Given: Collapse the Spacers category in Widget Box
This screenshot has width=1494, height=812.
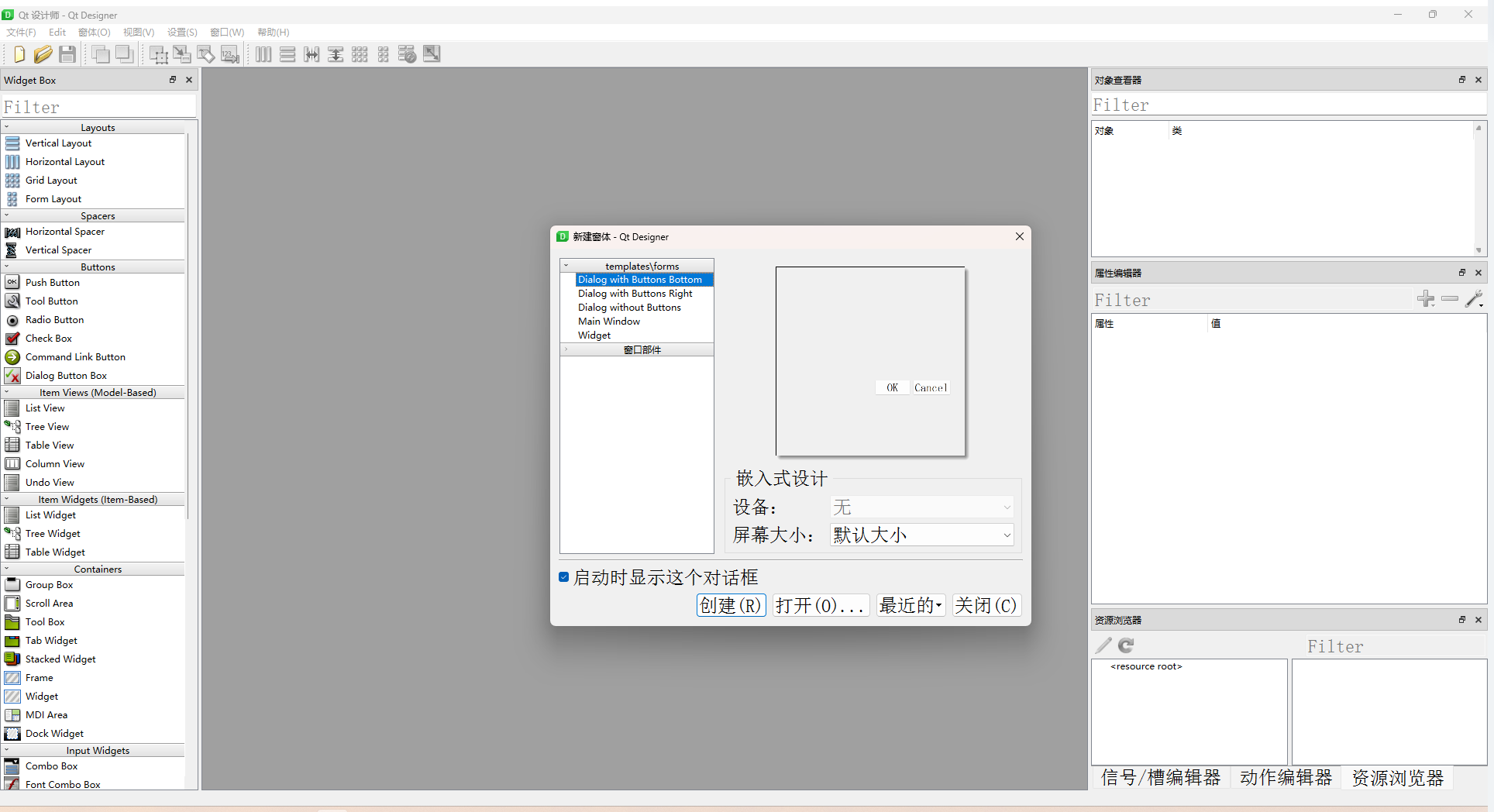Looking at the screenshot, I should point(7,215).
